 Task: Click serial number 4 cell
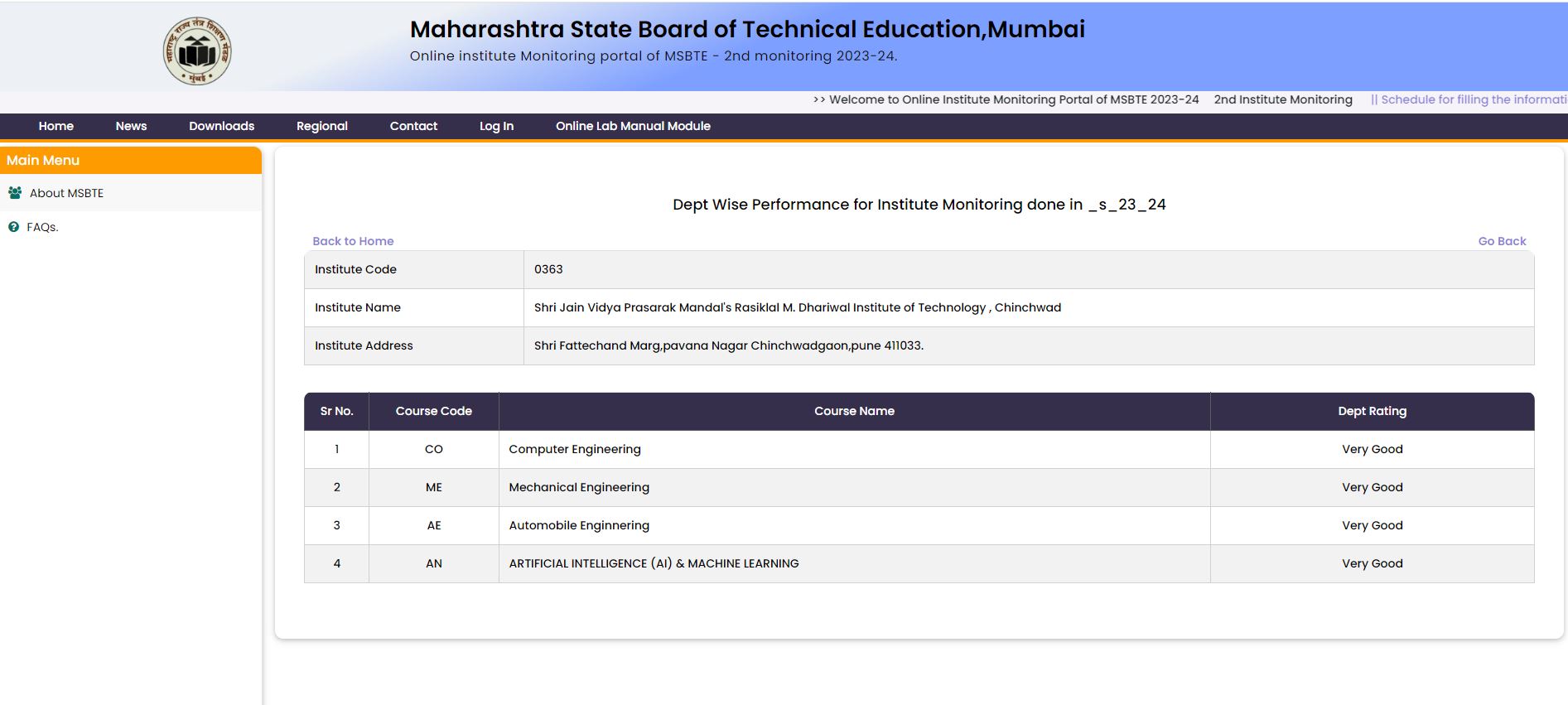336,563
